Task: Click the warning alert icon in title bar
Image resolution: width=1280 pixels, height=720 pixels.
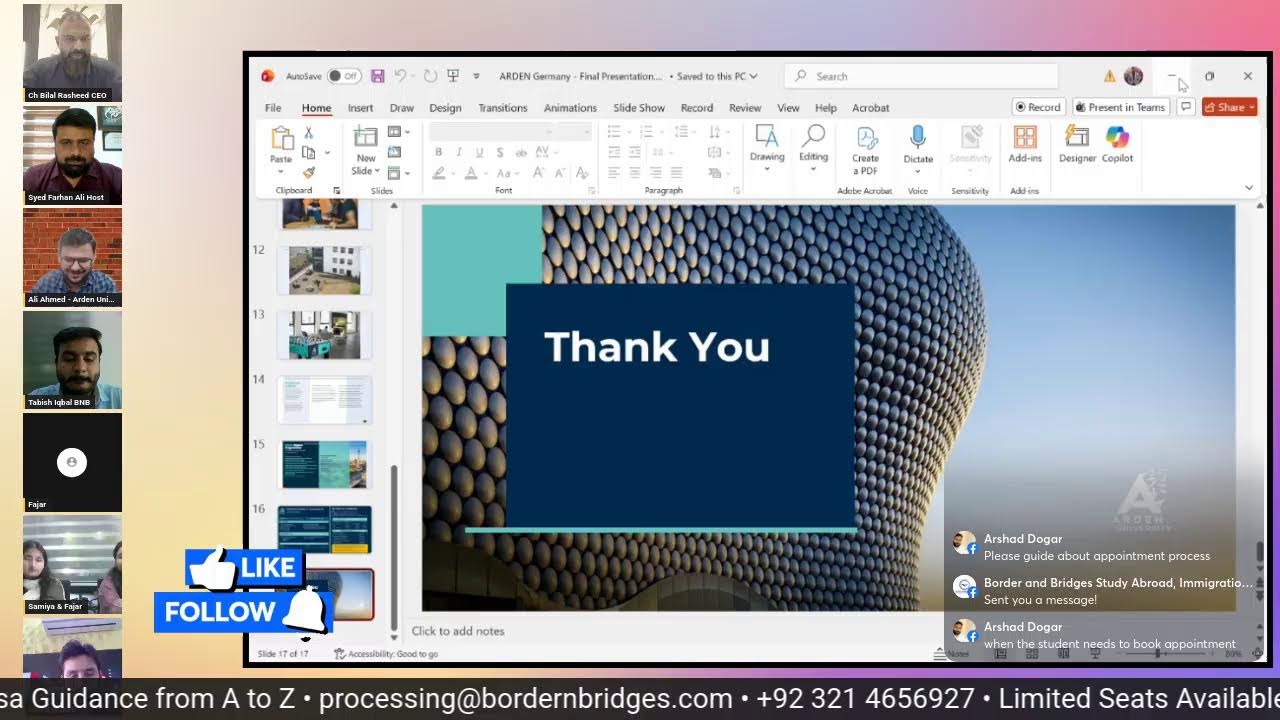Action: [x=1109, y=76]
